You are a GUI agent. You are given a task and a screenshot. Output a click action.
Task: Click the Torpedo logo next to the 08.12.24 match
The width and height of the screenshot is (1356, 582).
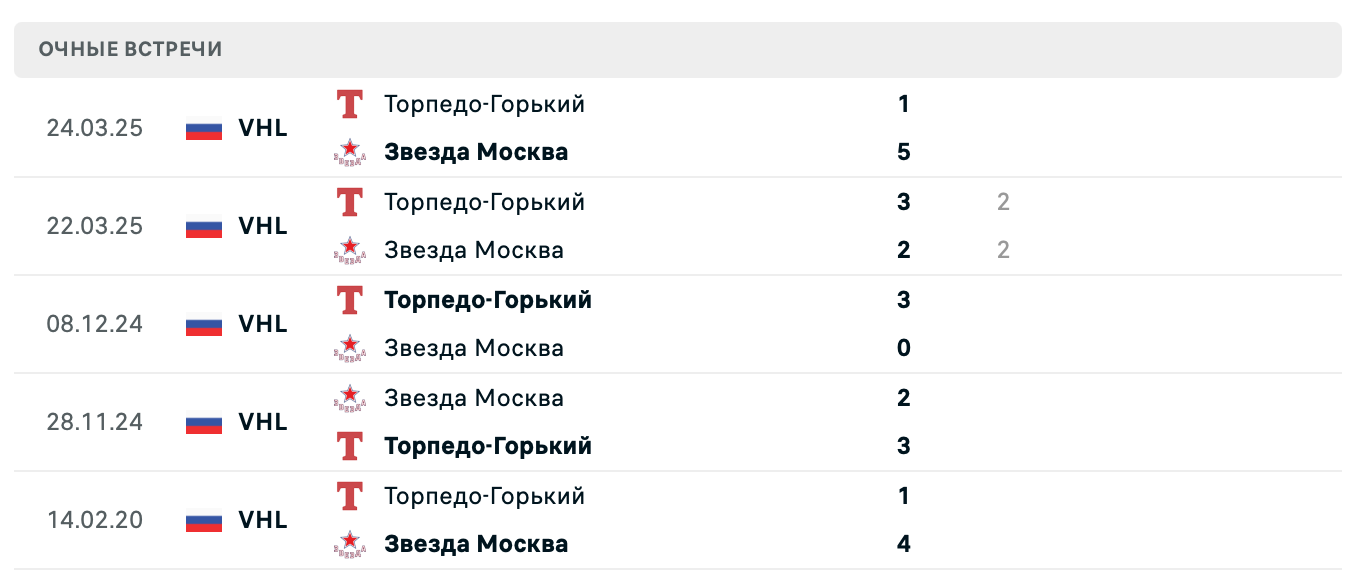[349, 300]
